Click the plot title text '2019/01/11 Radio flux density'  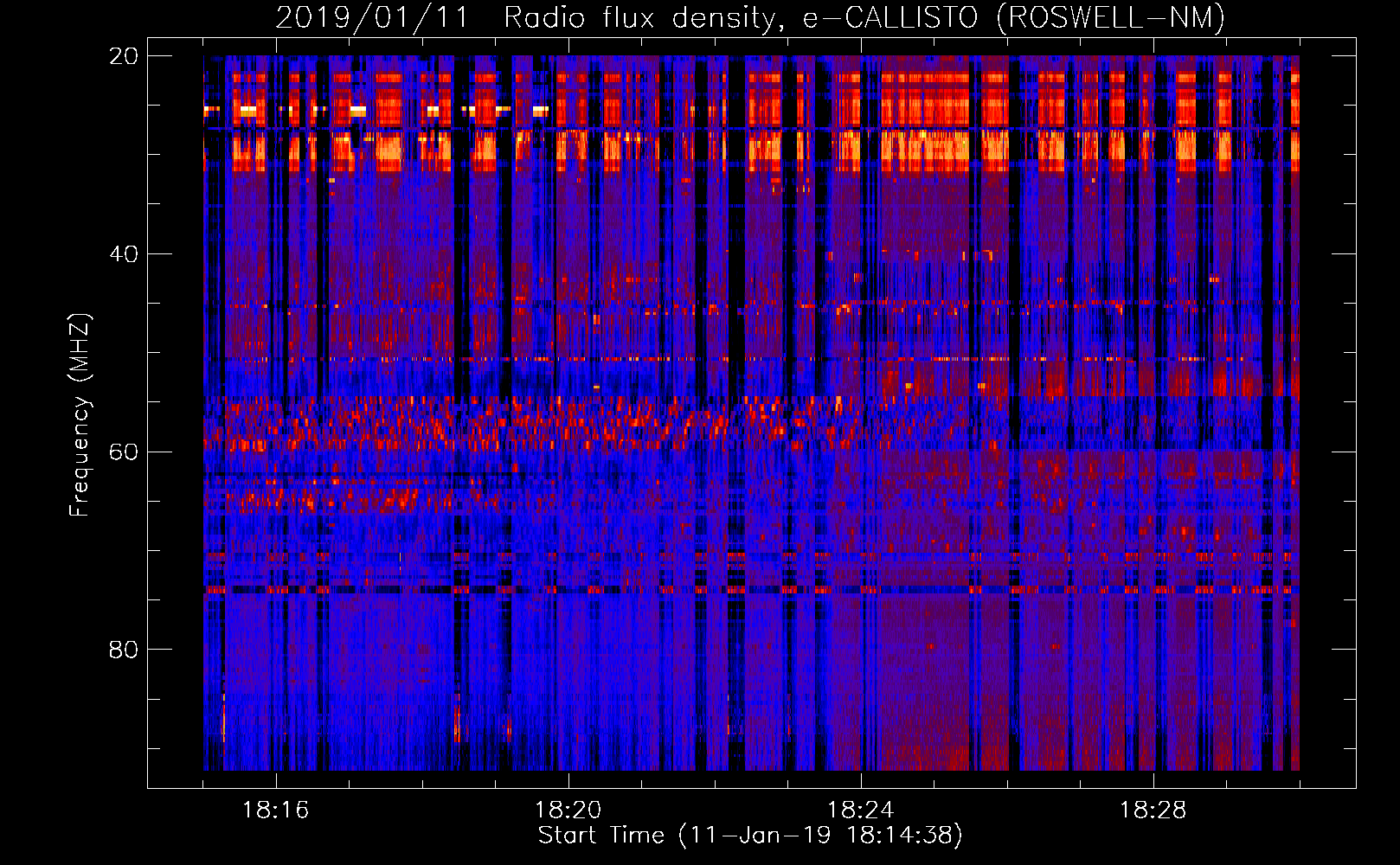click(x=530, y=18)
